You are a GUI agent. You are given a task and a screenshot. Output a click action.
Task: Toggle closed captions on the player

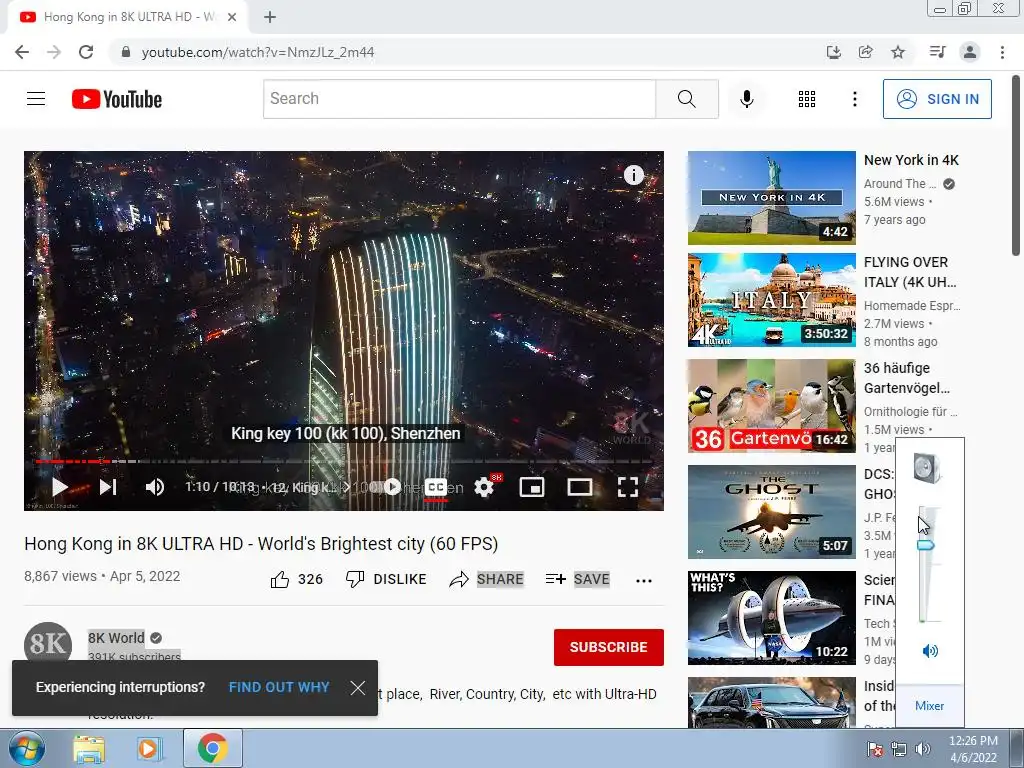click(x=436, y=487)
